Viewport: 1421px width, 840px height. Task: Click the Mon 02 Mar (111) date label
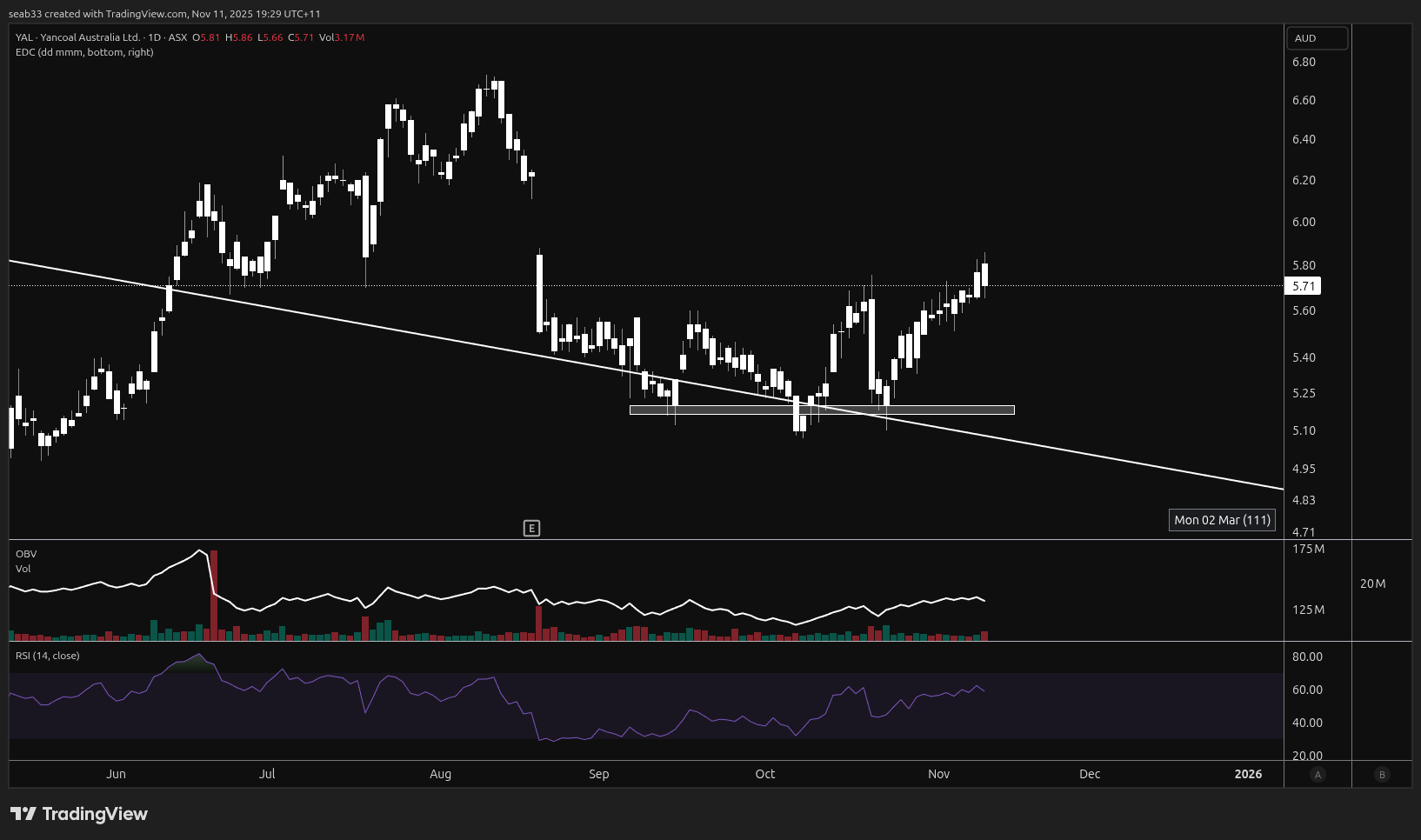[1222, 520]
